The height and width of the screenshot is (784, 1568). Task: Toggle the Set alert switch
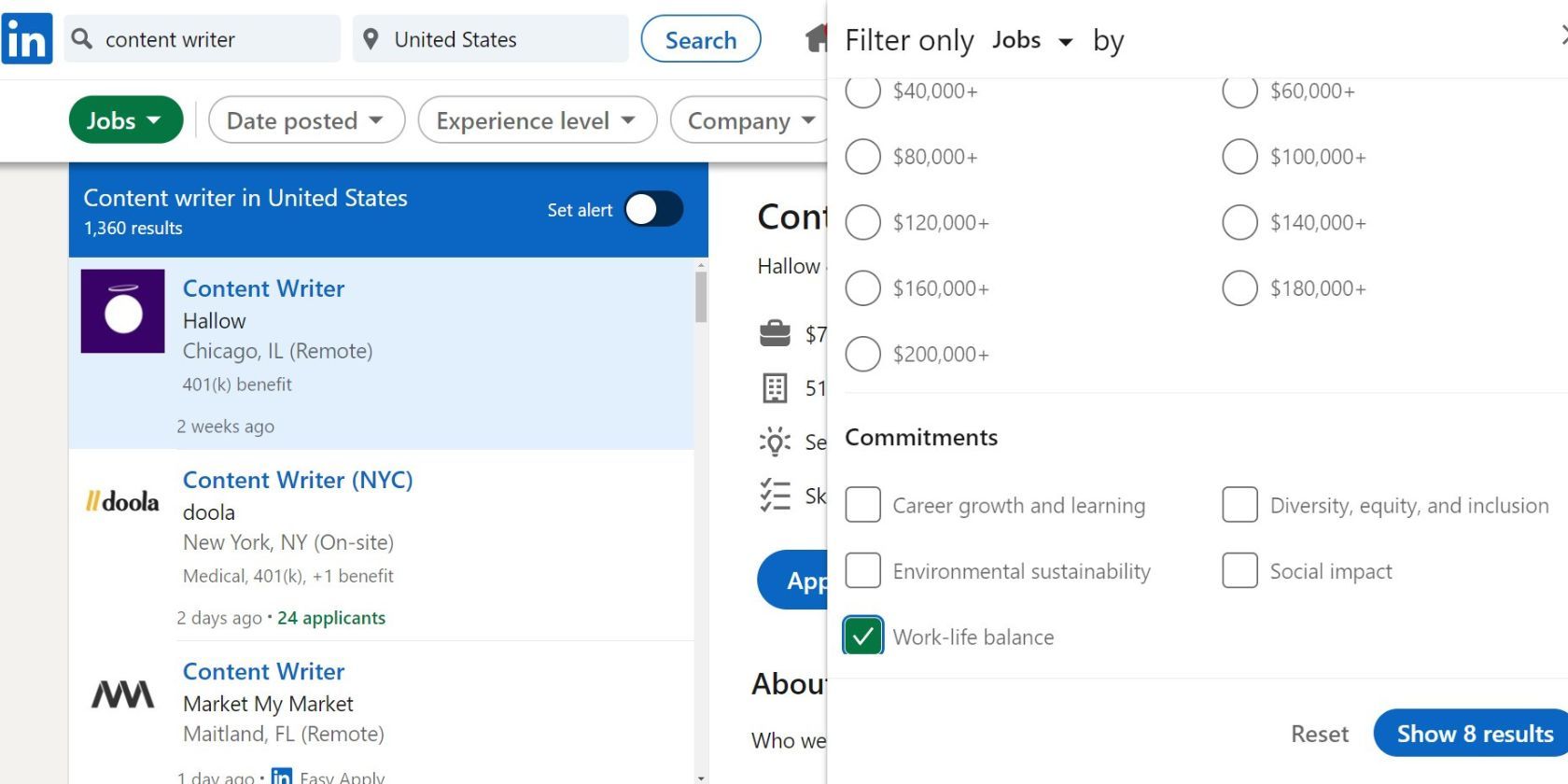click(653, 210)
